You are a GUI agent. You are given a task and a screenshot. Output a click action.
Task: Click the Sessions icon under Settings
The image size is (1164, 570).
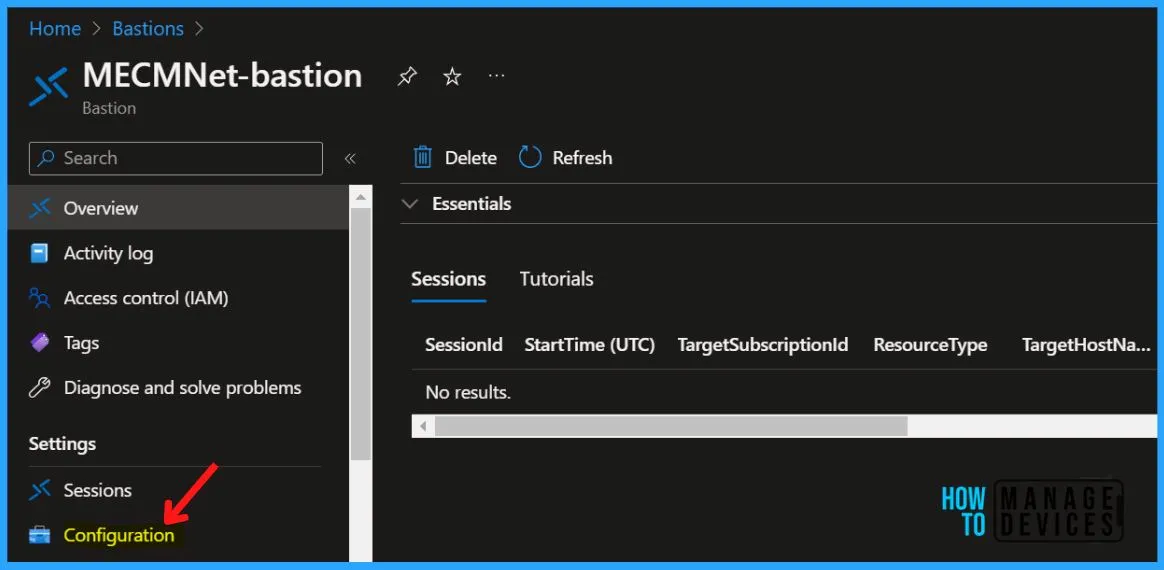[x=39, y=490]
